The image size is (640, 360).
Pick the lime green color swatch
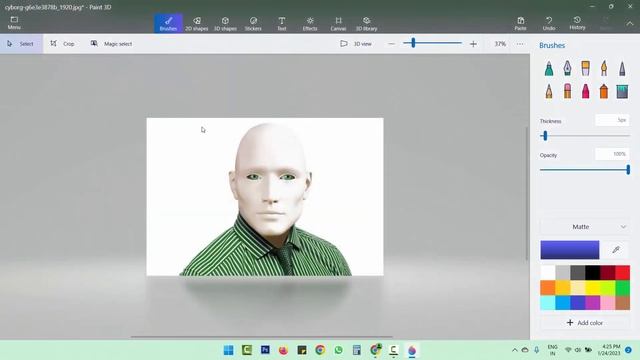608,288
